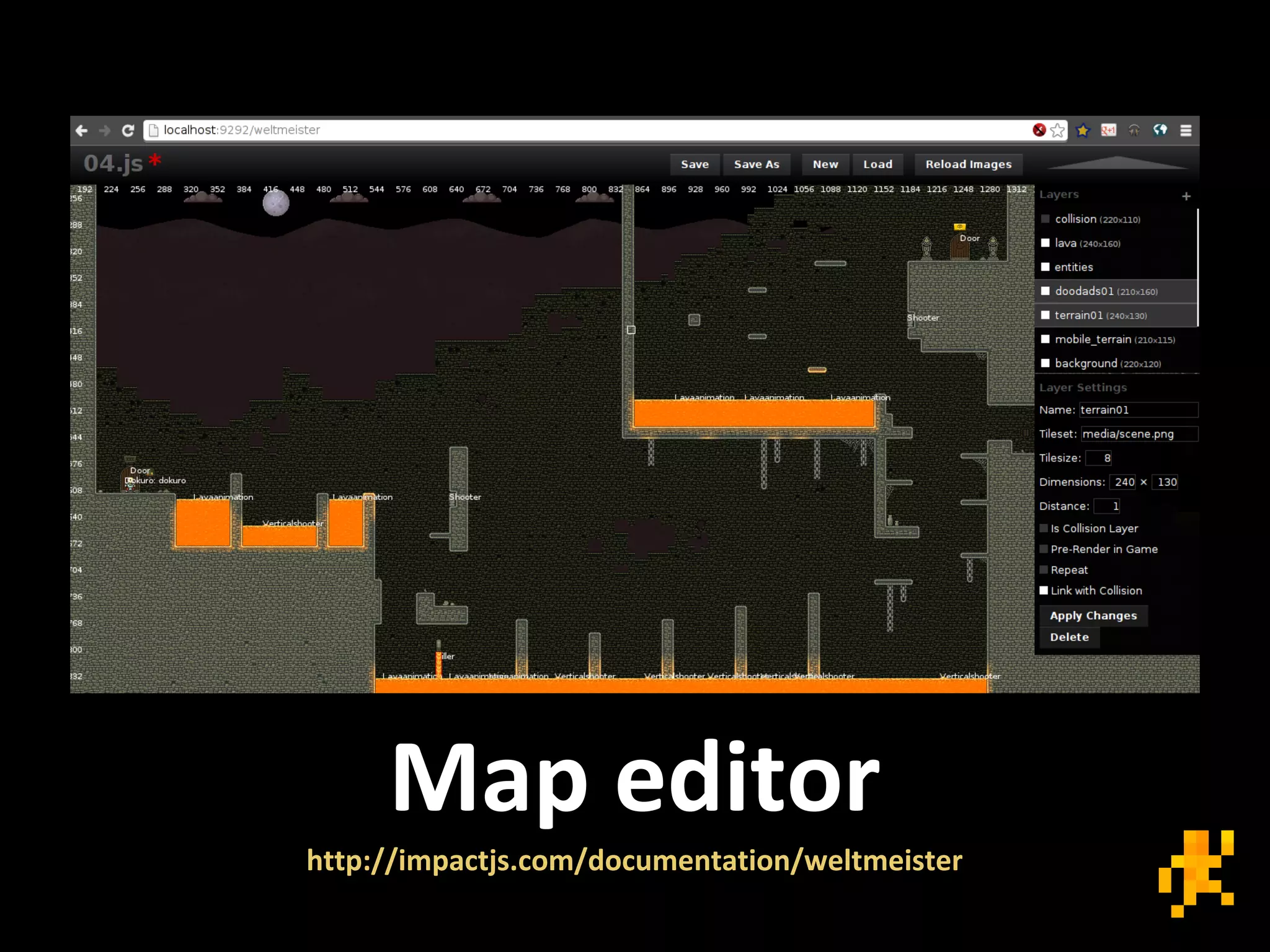Select the Shooter entity on the center pillar

click(464, 497)
